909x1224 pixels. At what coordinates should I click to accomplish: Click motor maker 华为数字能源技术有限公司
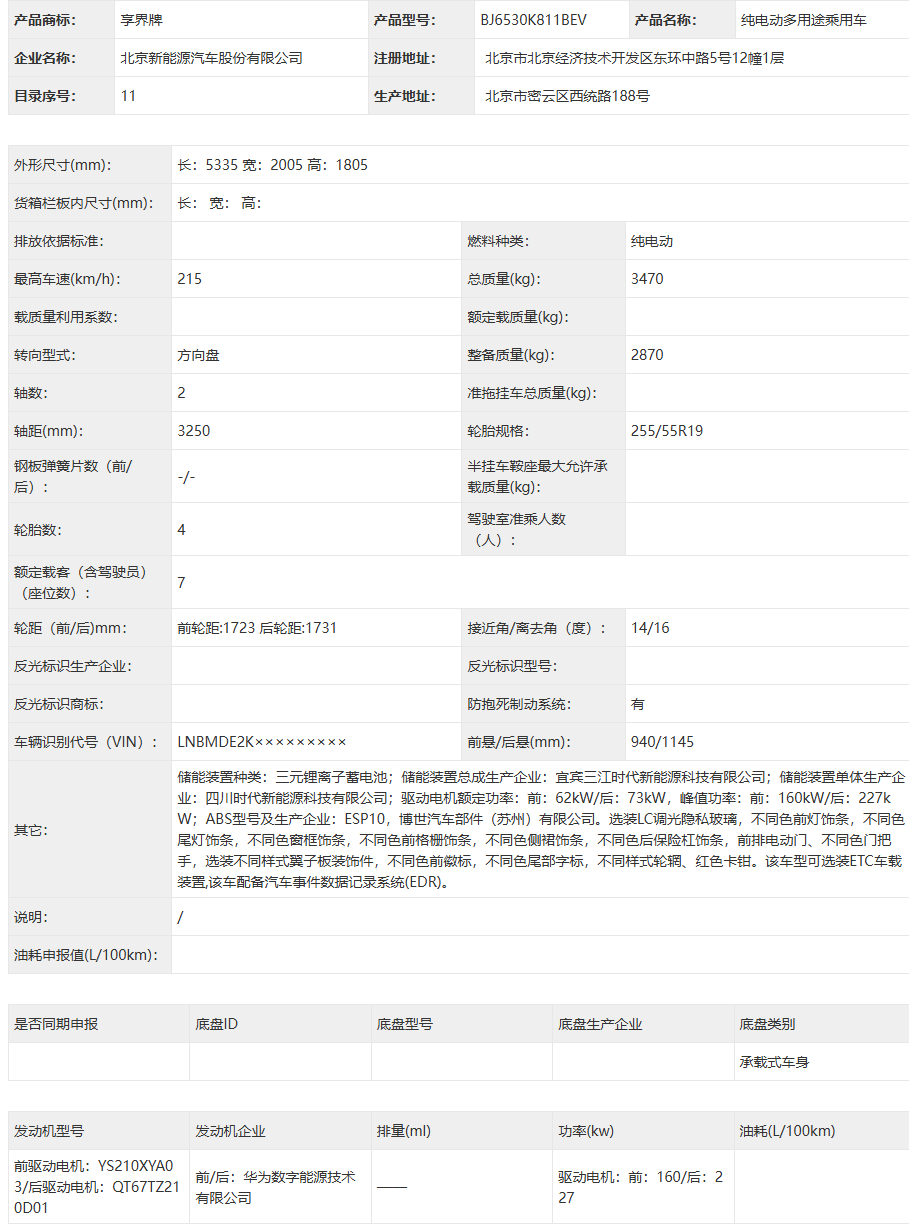(x=275, y=1187)
